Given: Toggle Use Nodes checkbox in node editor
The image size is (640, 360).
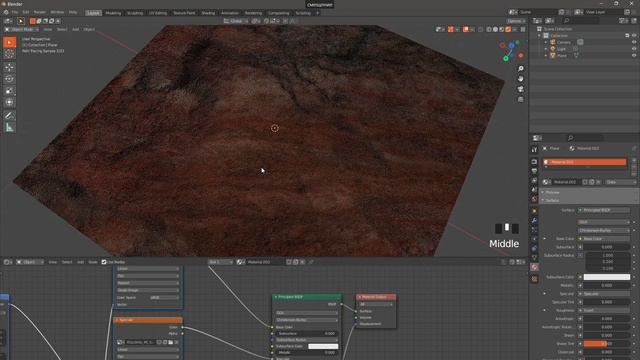Looking at the screenshot, I should pos(104,262).
